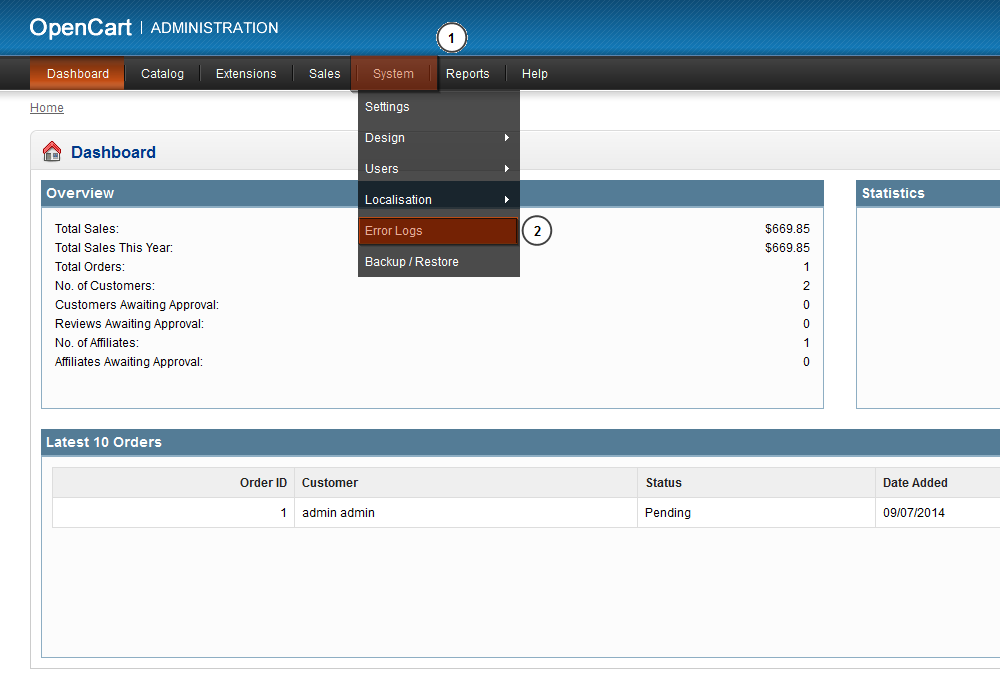1000x700 pixels.
Task: Click the Status column header
Action: (x=756, y=483)
